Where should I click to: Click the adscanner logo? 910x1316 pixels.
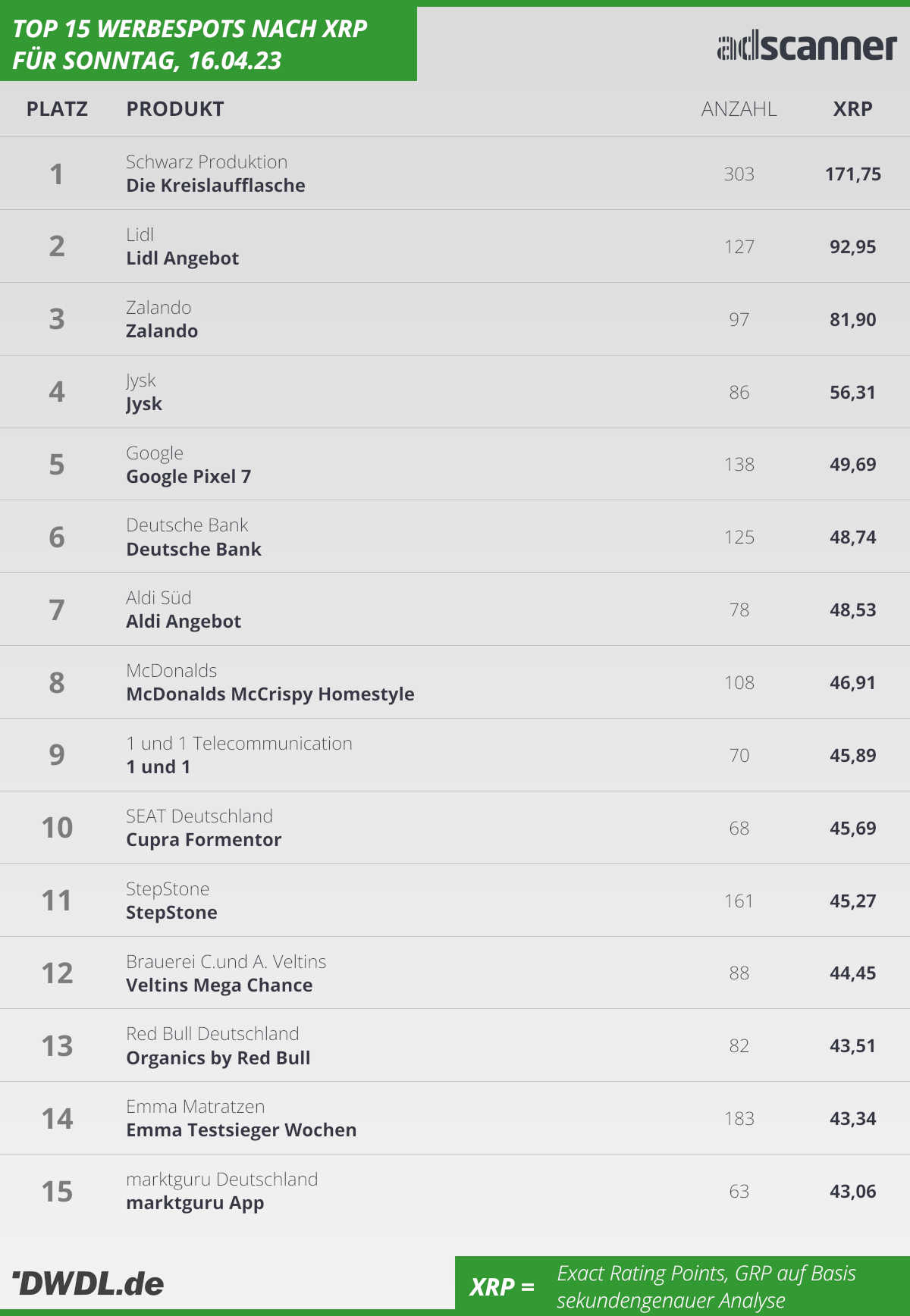tap(807, 47)
